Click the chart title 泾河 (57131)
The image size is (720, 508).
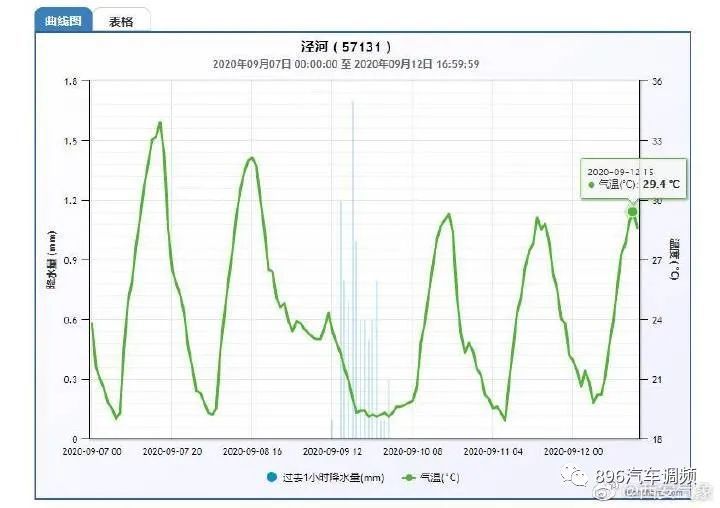346,46
